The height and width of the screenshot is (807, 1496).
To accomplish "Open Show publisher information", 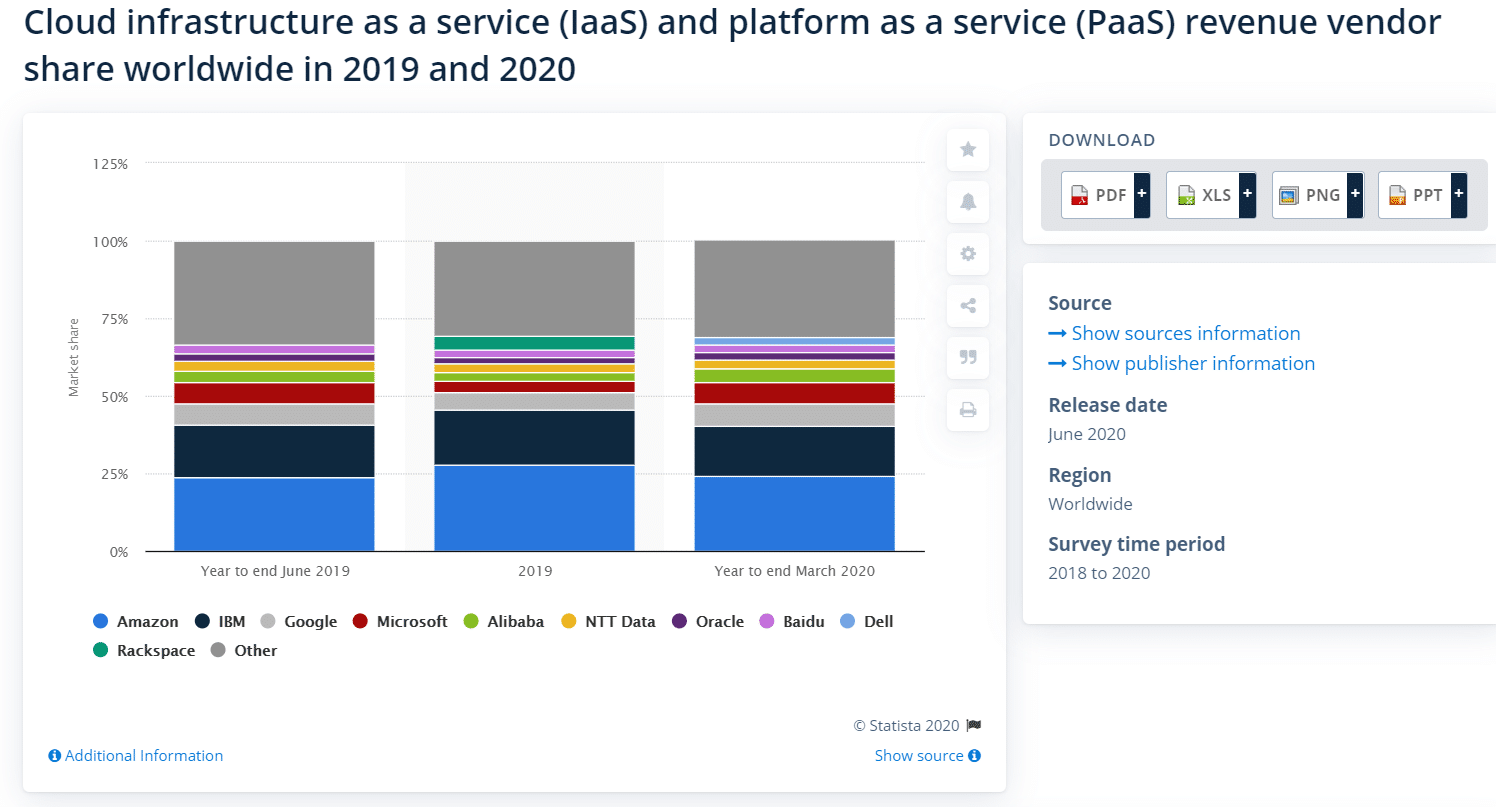I will click(1192, 363).
